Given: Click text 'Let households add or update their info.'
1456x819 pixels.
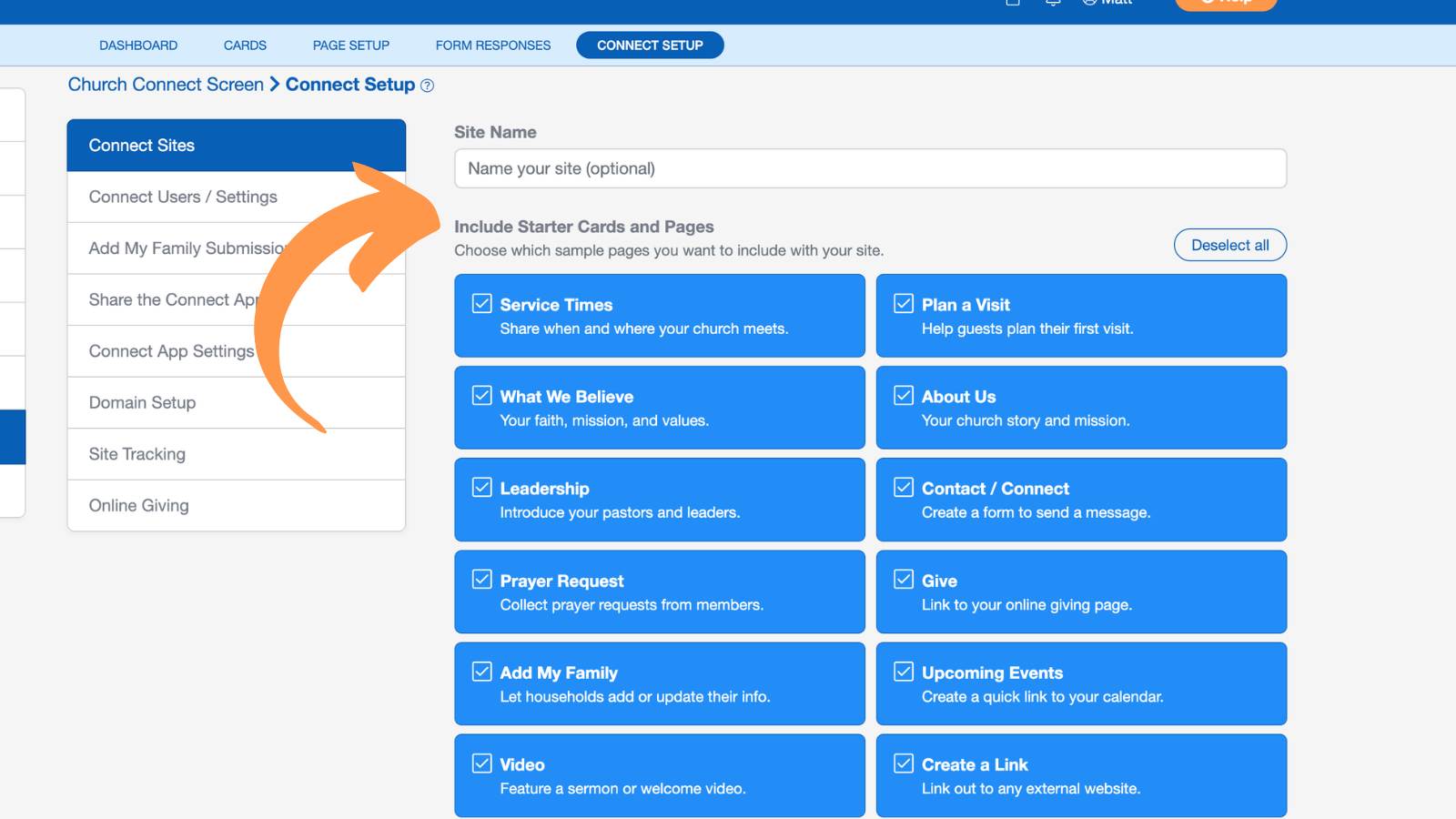Looking at the screenshot, I should coord(635,697).
